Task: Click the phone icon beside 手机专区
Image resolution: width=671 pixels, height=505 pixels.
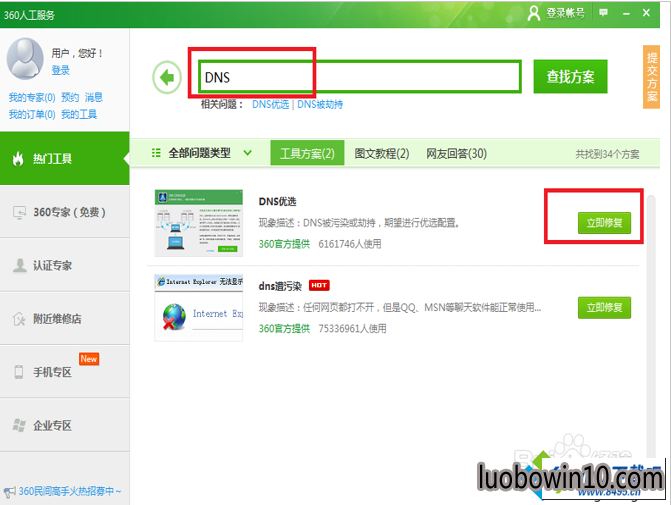Action: pos(19,372)
